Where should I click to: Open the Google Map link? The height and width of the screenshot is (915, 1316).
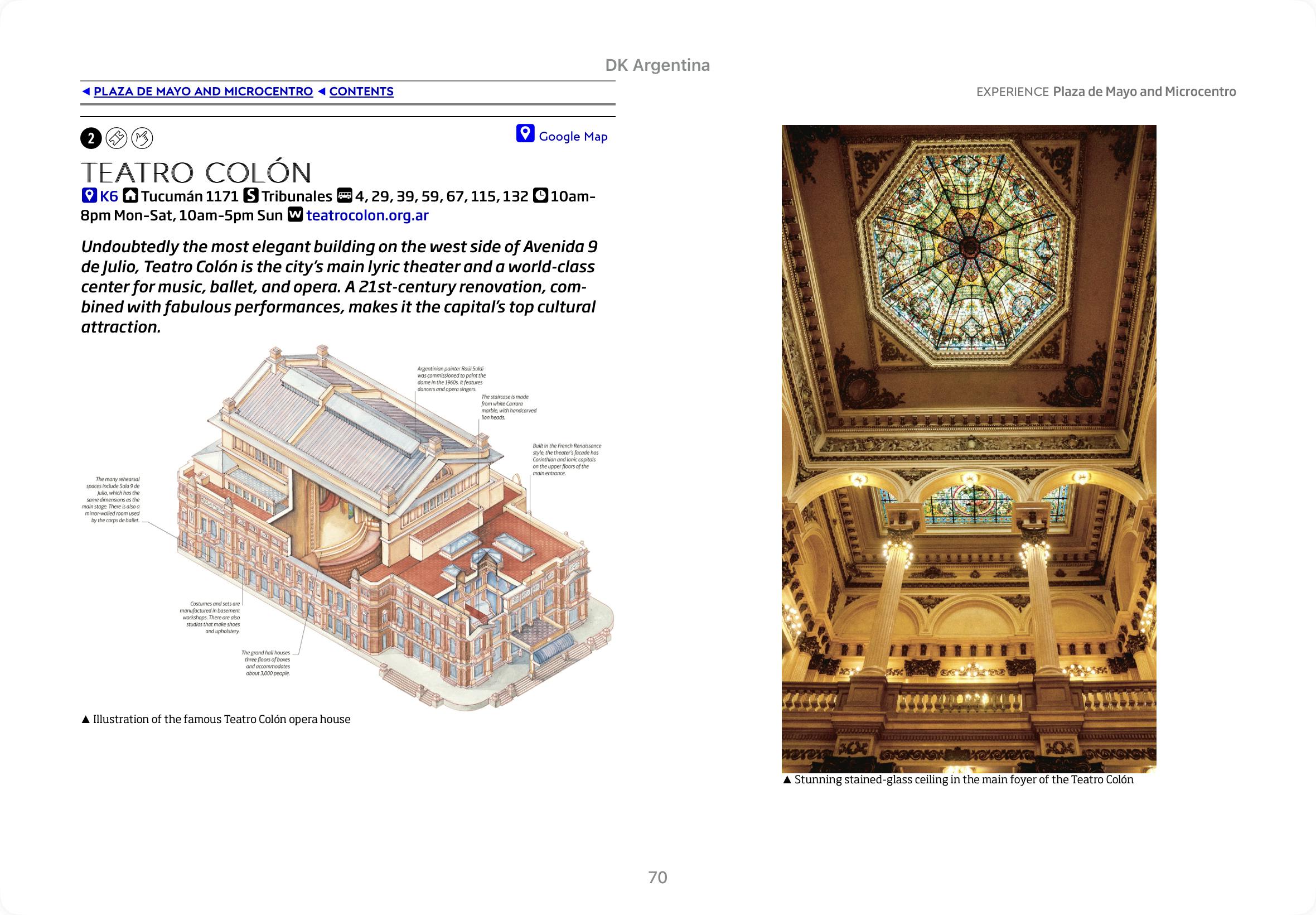572,137
